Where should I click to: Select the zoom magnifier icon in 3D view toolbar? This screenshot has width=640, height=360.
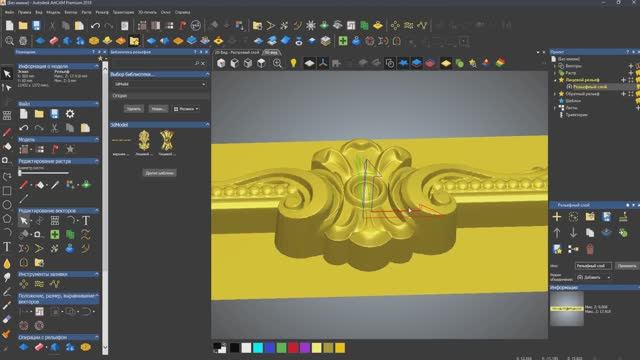(277, 63)
